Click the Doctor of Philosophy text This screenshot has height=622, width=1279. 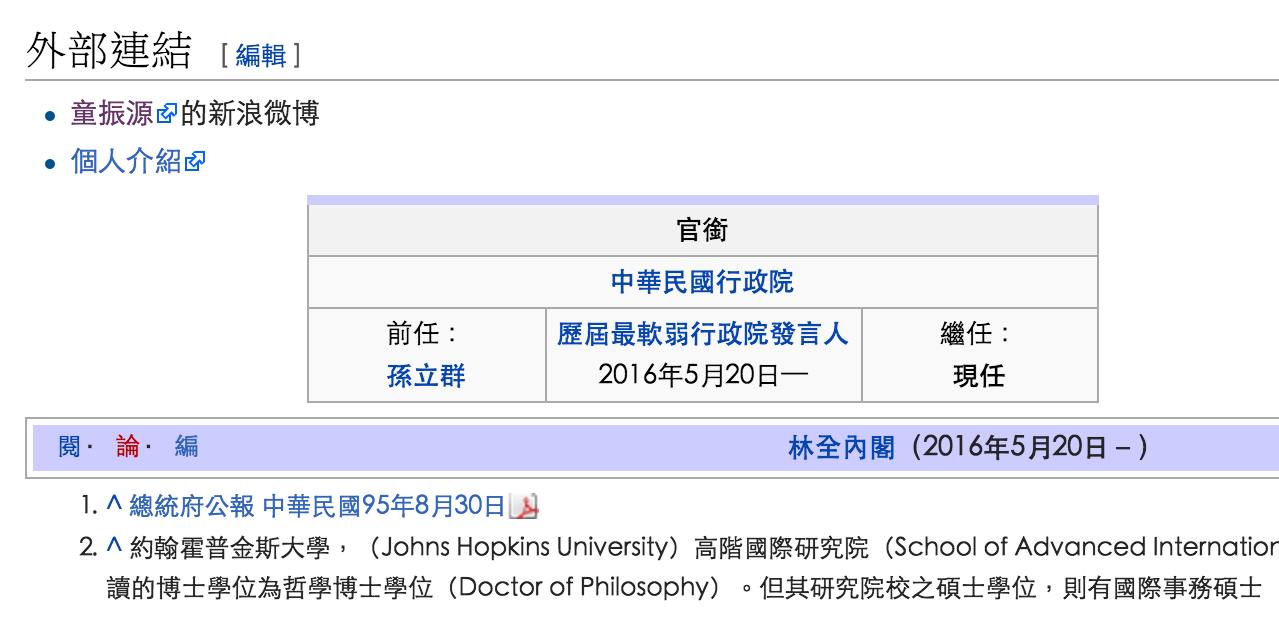pyautogui.click(x=584, y=587)
